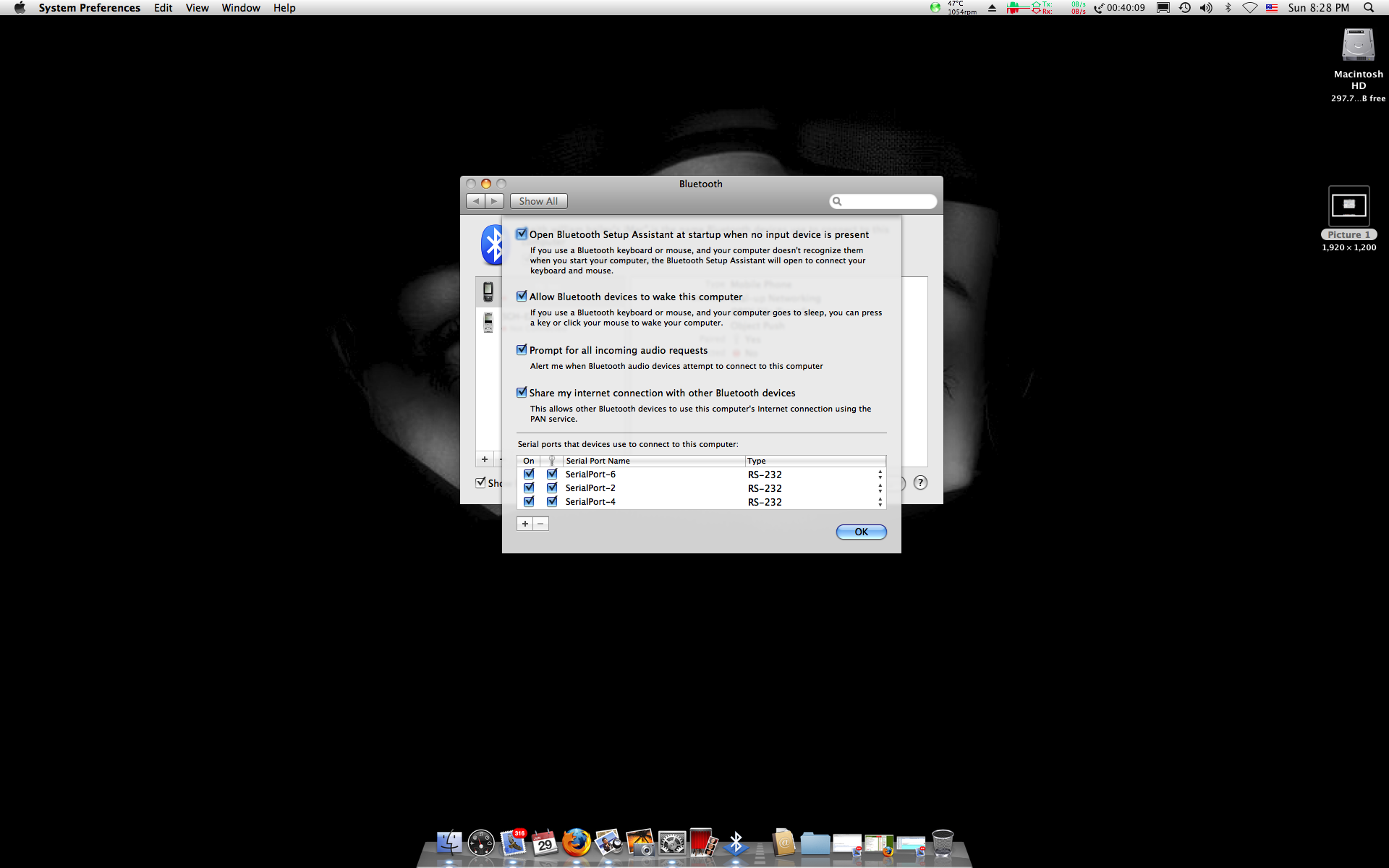Open the Edit menu
The height and width of the screenshot is (868, 1389).
tap(163, 8)
